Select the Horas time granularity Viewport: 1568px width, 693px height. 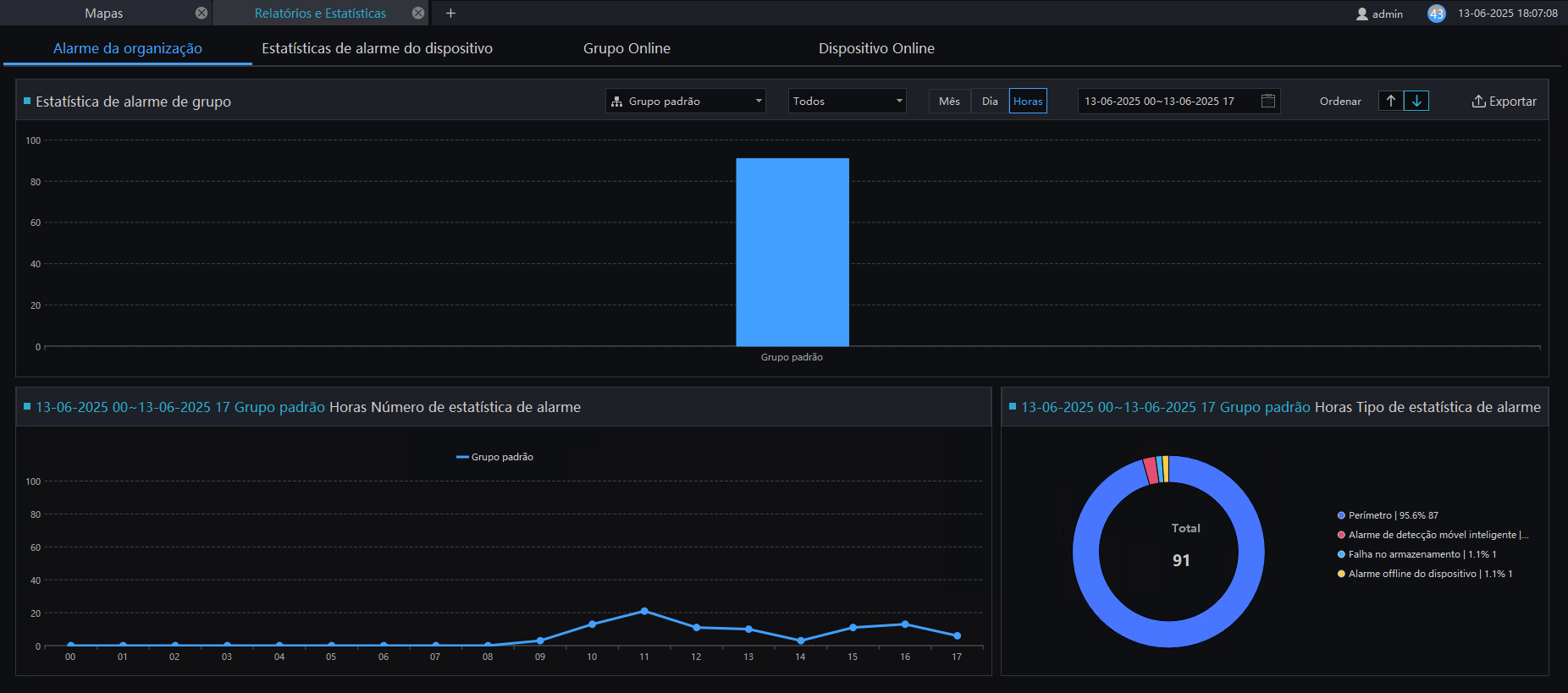click(x=1028, y=101)
